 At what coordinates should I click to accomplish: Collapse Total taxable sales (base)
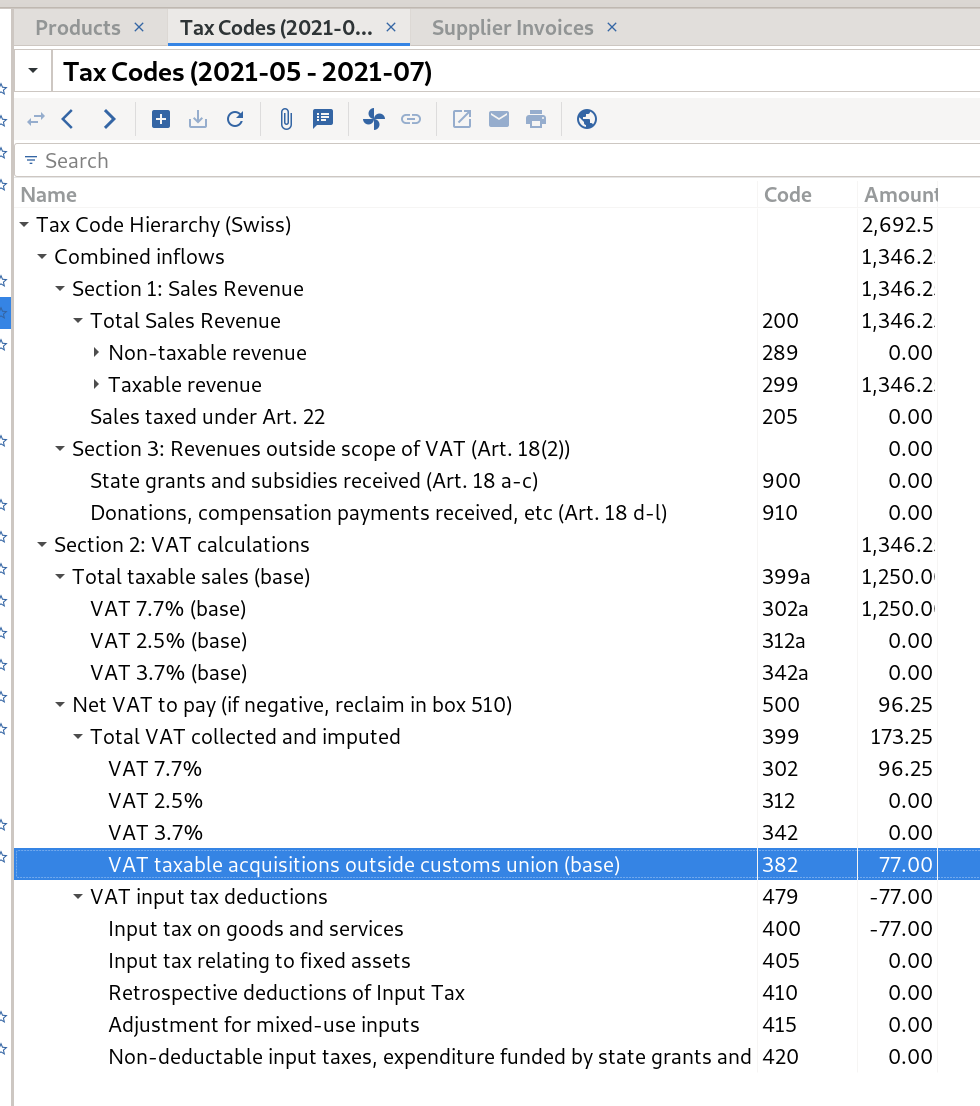tap(60, 577)
